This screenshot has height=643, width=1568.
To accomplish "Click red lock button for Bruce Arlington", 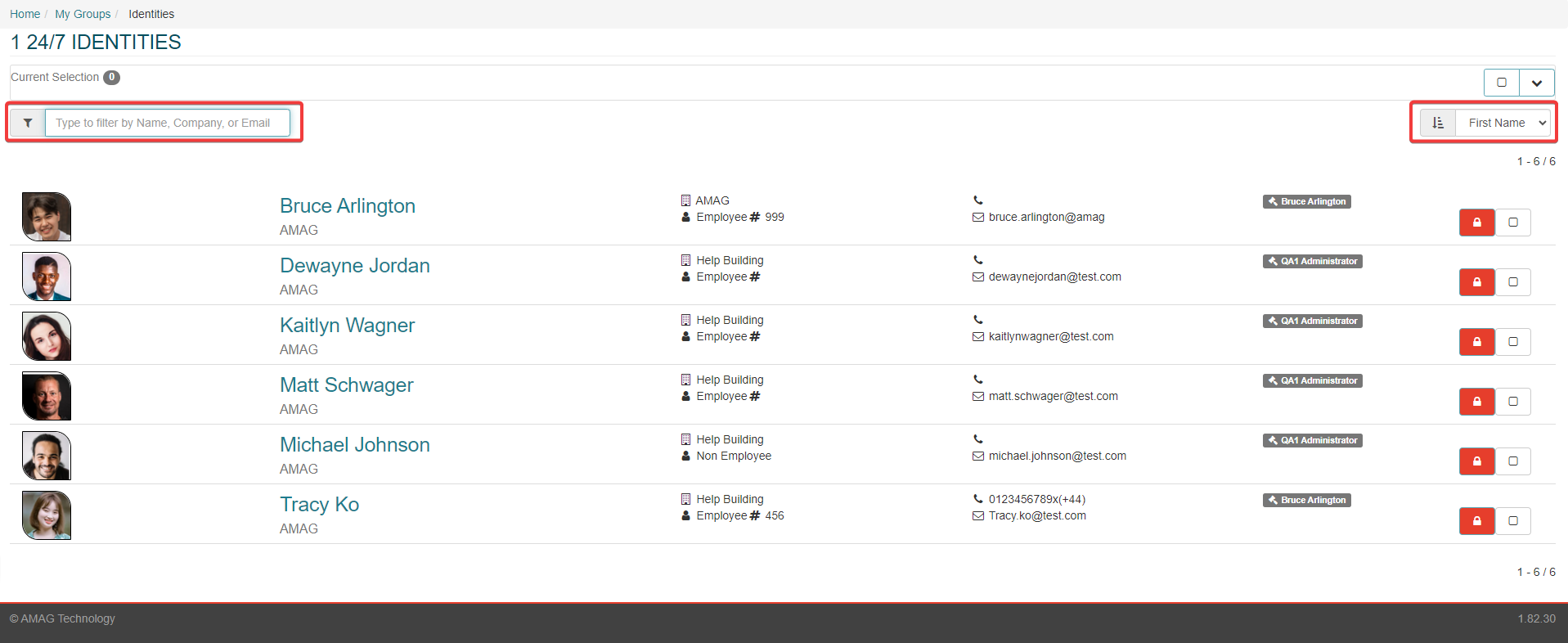I will point(1476,223).
